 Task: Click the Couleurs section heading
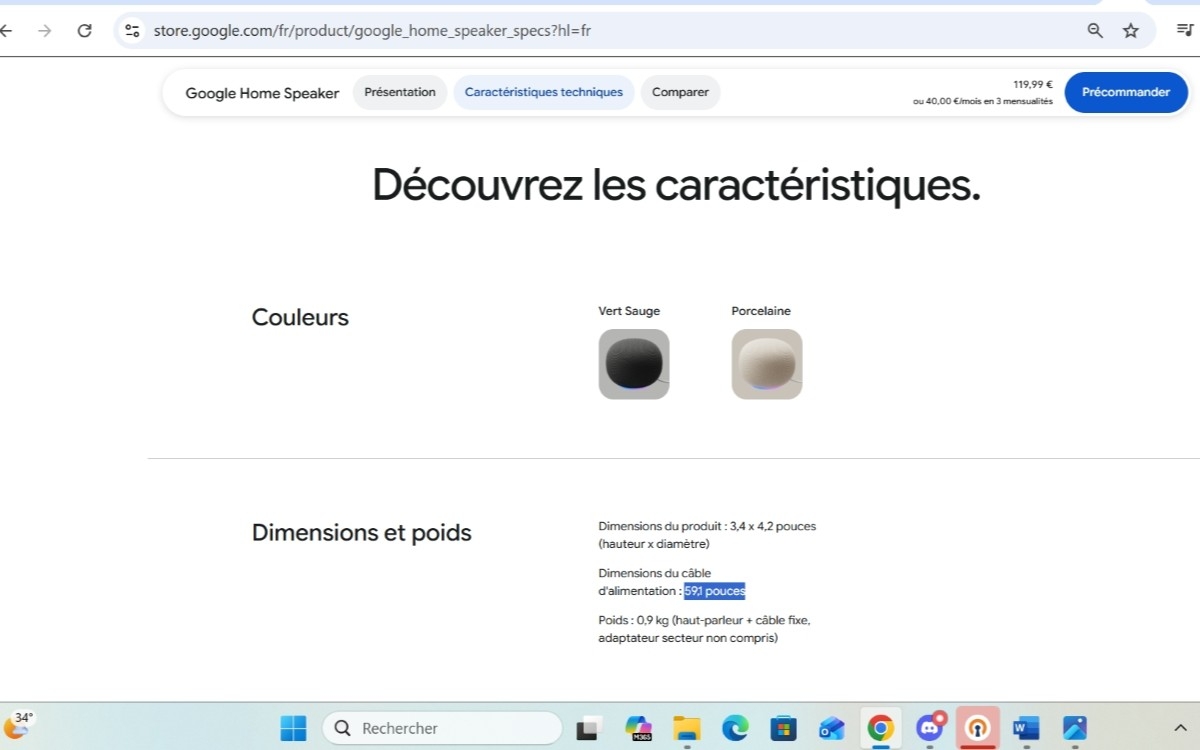point(300,318)
